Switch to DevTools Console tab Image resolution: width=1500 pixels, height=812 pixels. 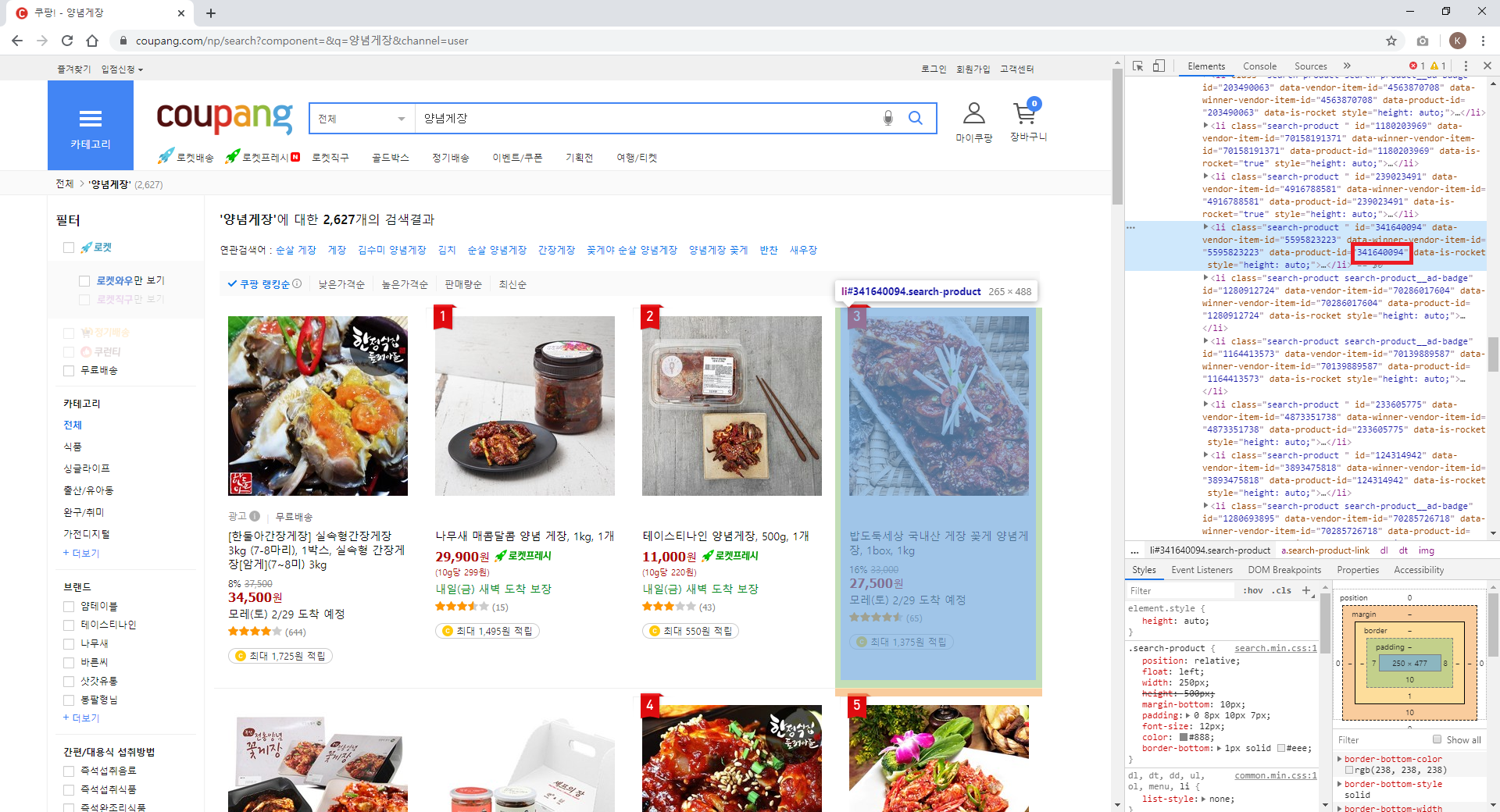pos(1259,66)
